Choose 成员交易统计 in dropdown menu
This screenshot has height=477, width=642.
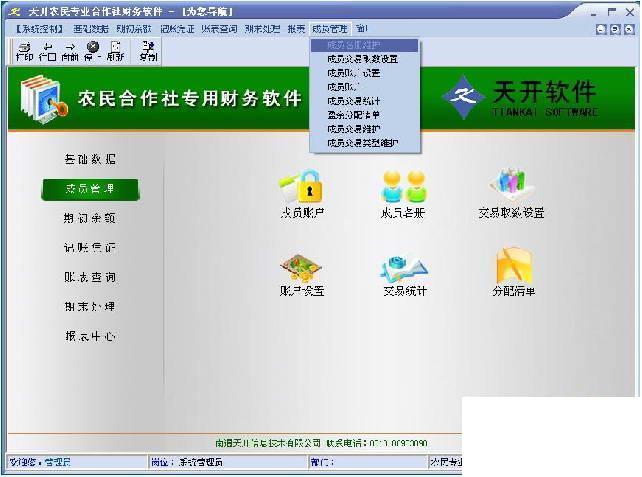point(364,101)
